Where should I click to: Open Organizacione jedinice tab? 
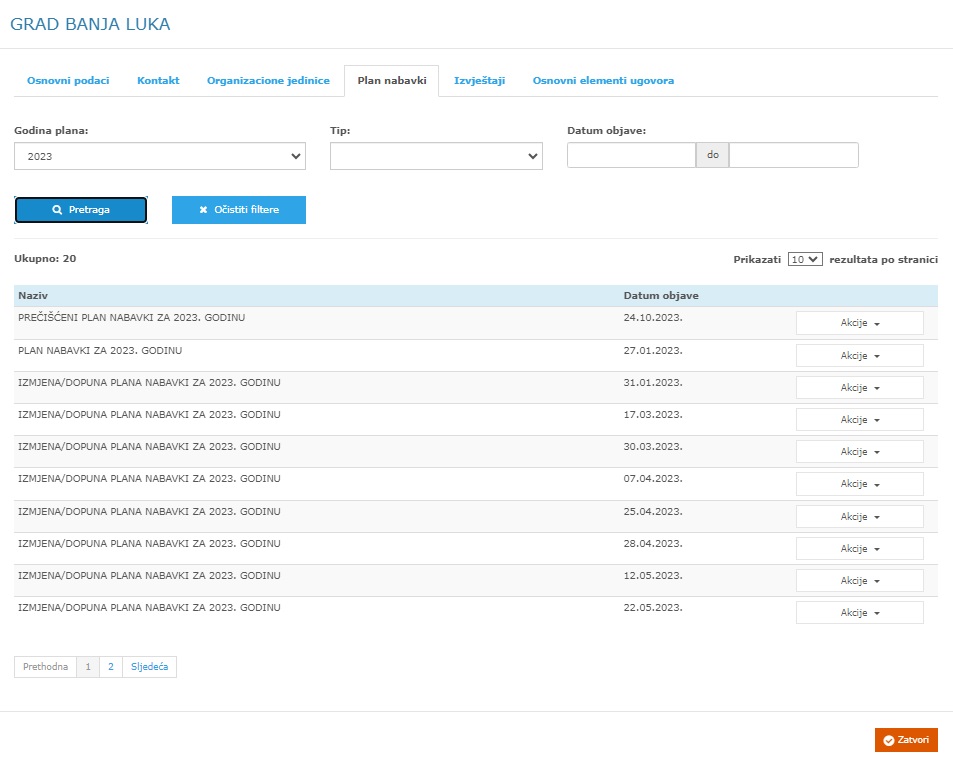tap(268, 80)
